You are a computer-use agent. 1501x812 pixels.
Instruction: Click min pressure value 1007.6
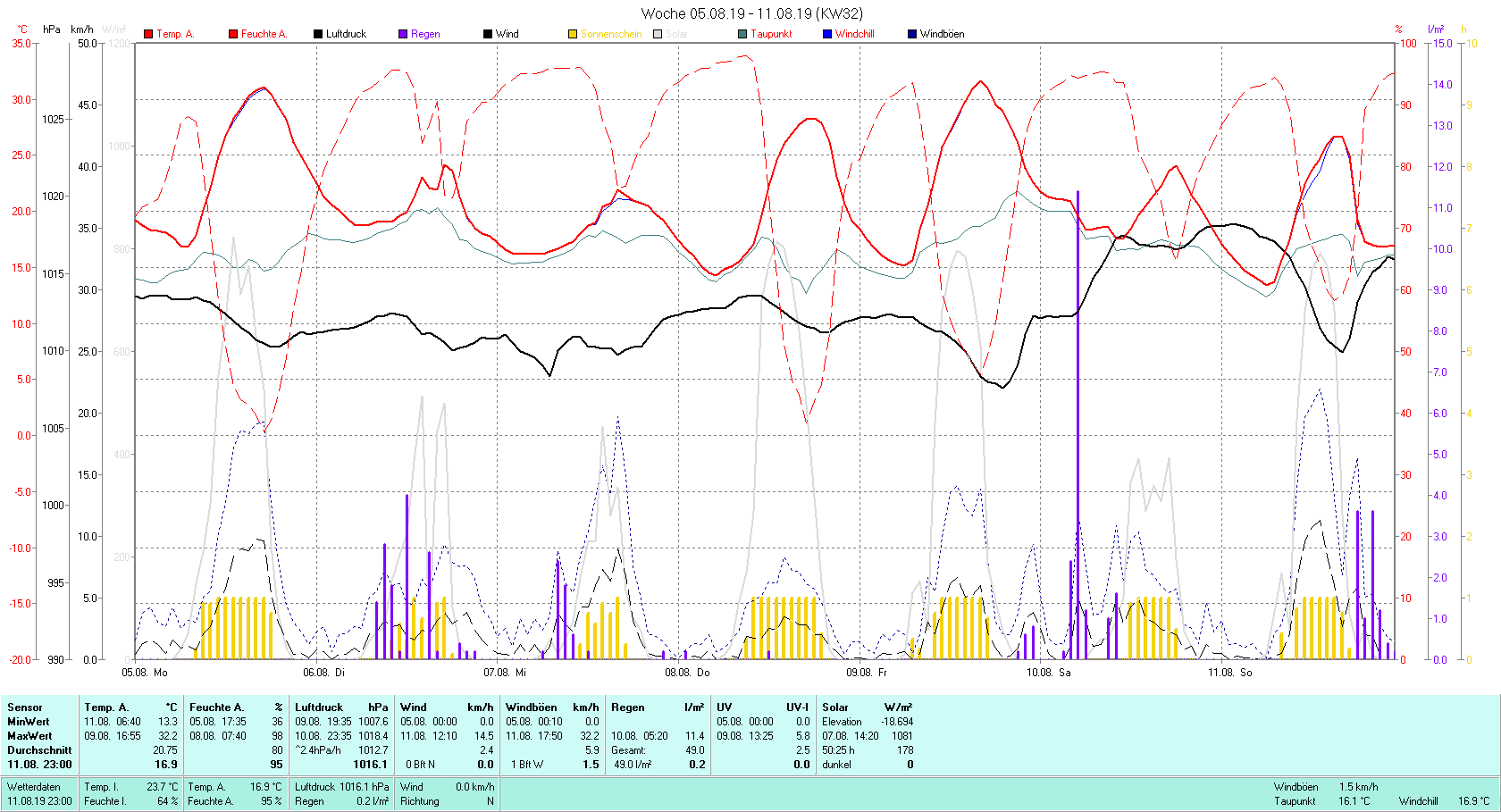click(373, 722)
